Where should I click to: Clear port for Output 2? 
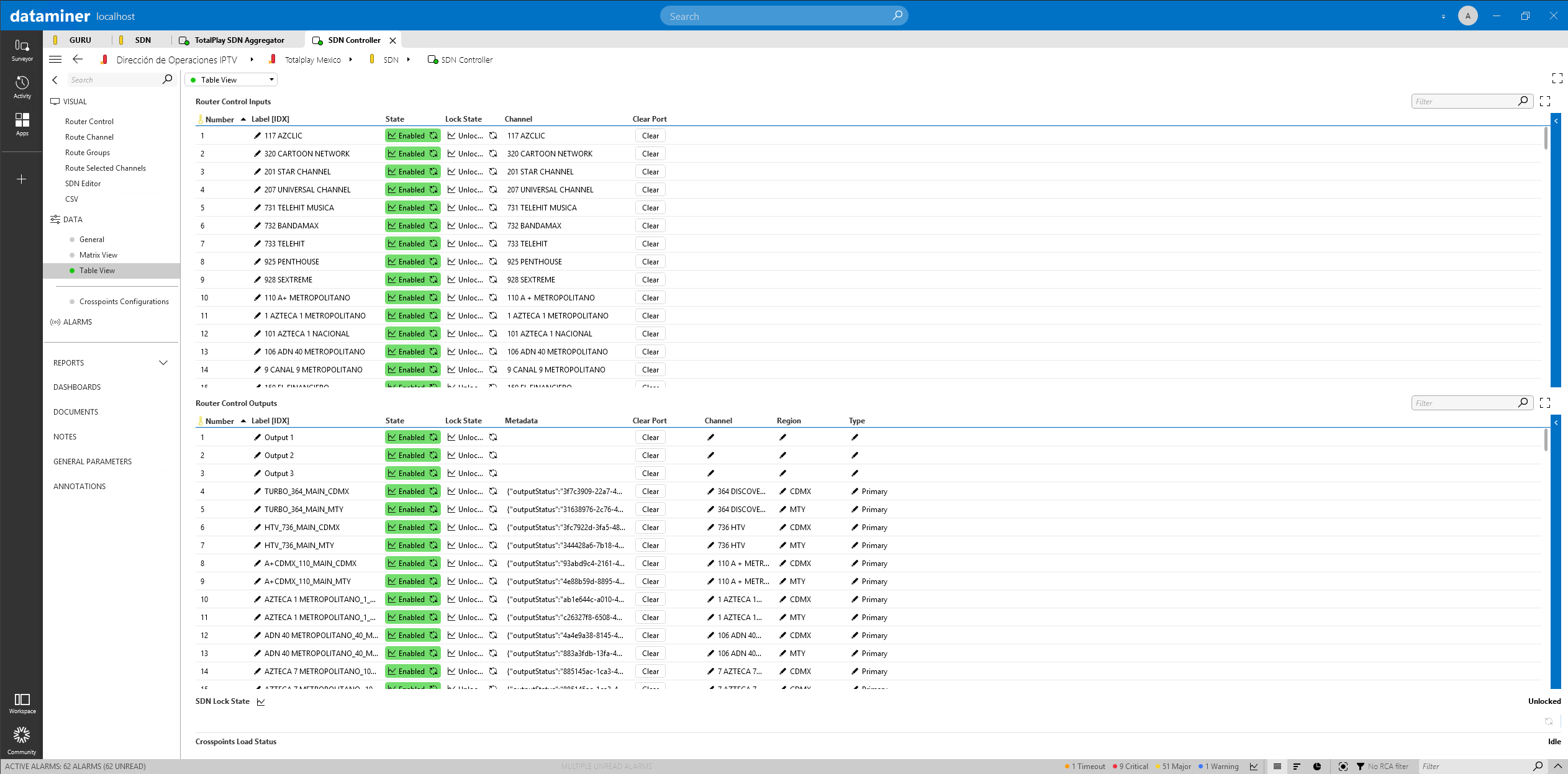tap(651, 455)
